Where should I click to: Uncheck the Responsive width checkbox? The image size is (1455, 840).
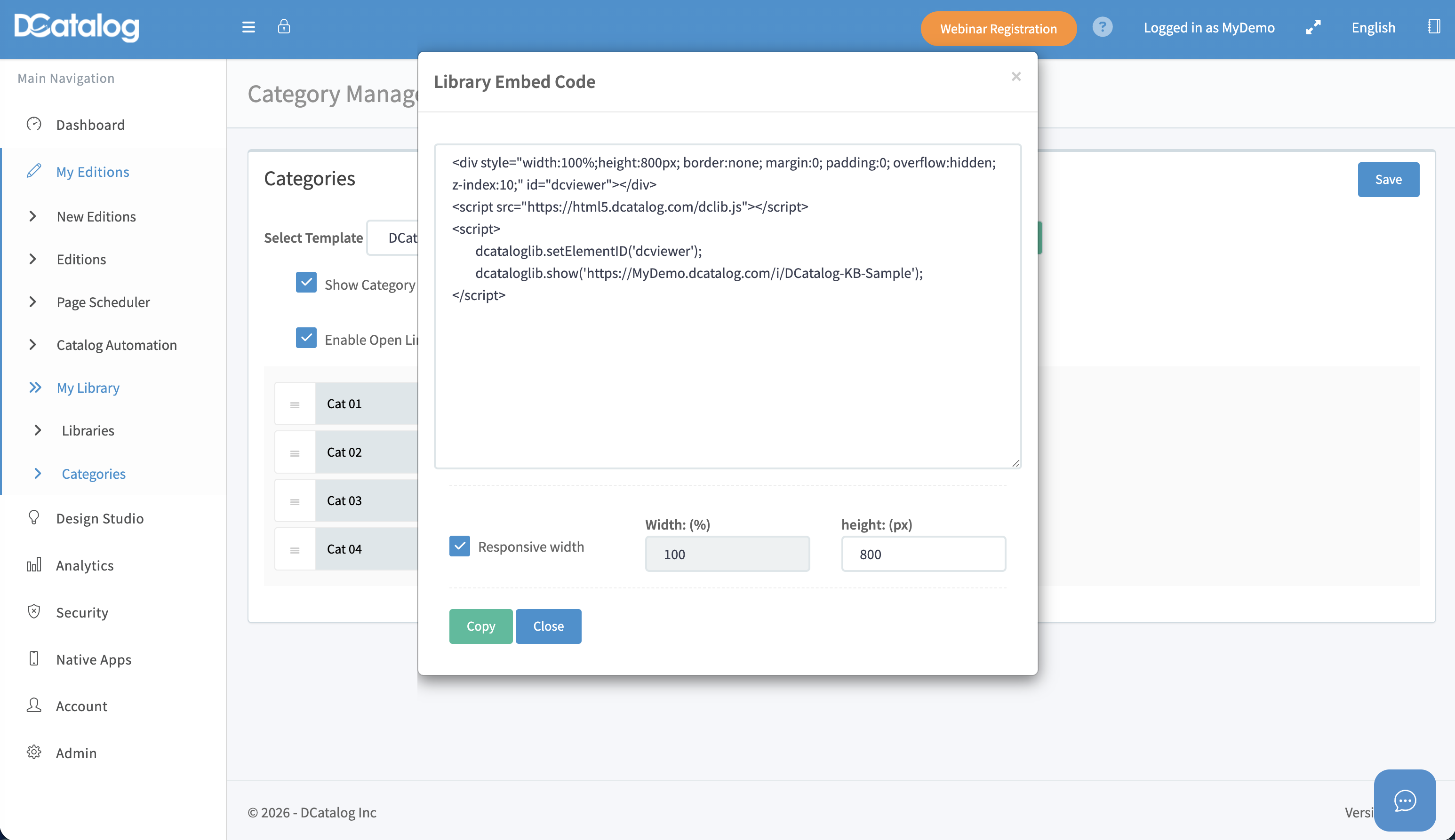[x=459, y=546]
